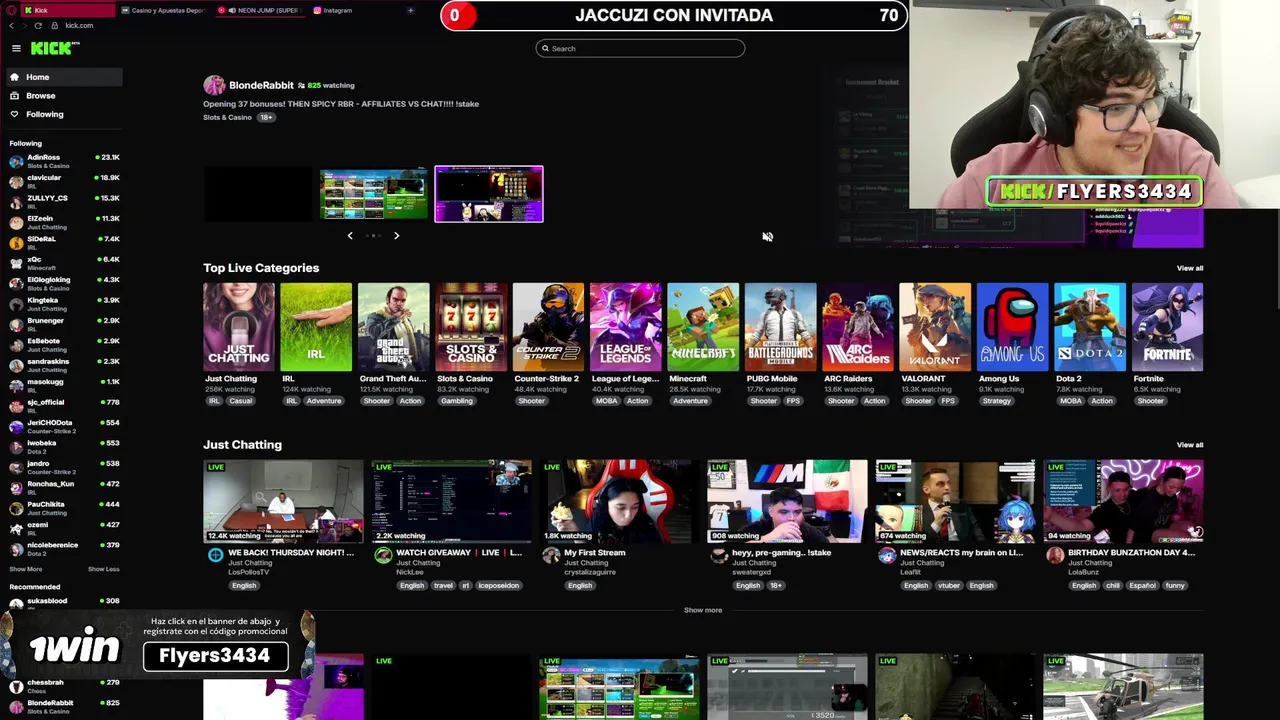The height and width of the screenshot is (720, 1280).
Task: Click NickLee channel avatar icon
Action: 383,556
